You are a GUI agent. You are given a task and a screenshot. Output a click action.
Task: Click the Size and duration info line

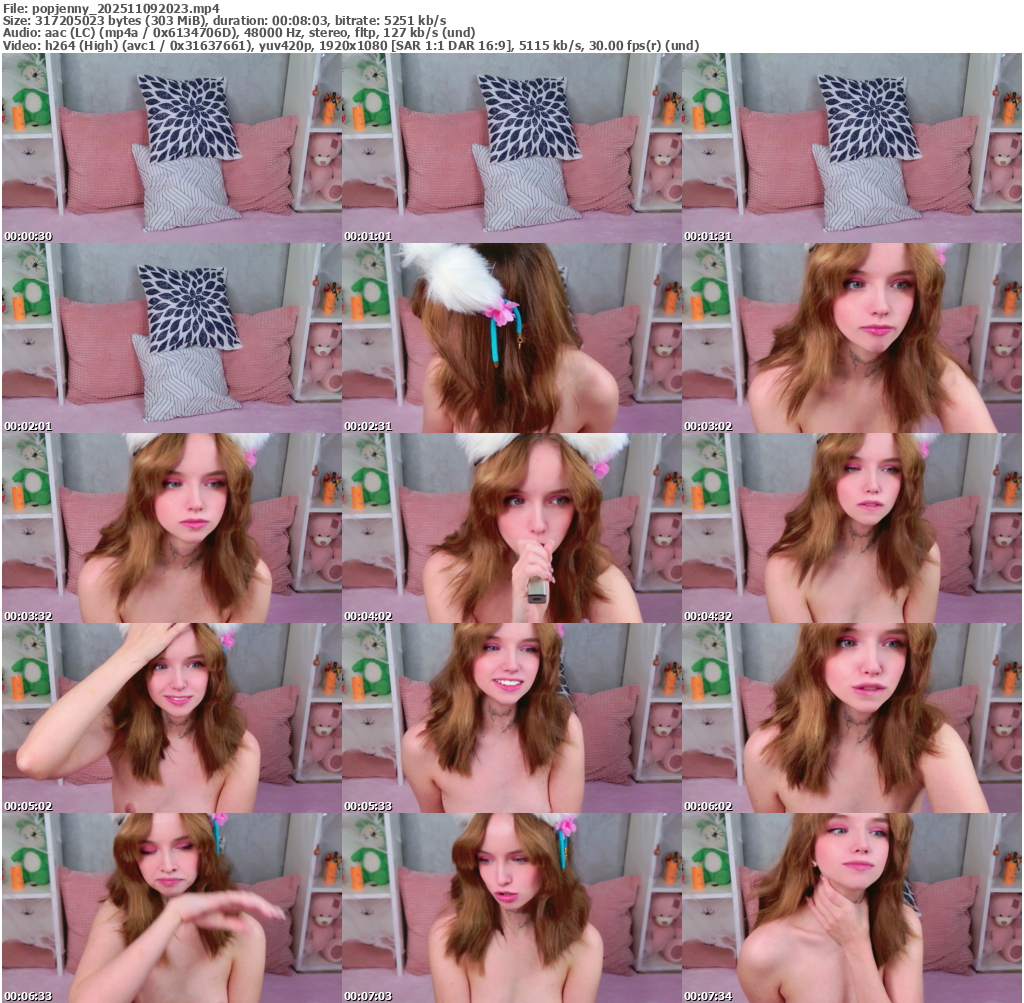click(x=225, y=20)
